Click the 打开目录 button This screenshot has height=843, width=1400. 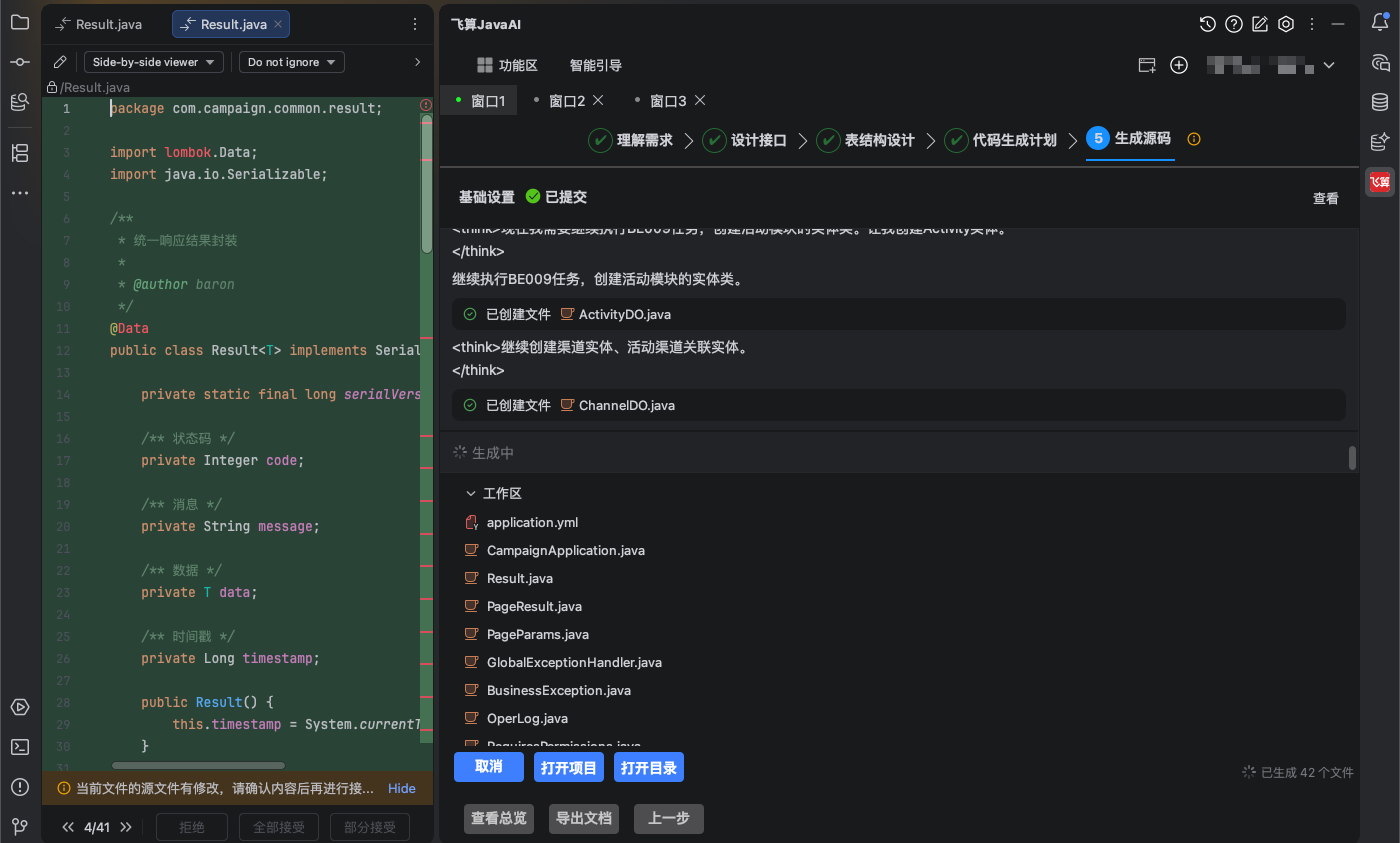pyautogui.click(x=649, y=767)
